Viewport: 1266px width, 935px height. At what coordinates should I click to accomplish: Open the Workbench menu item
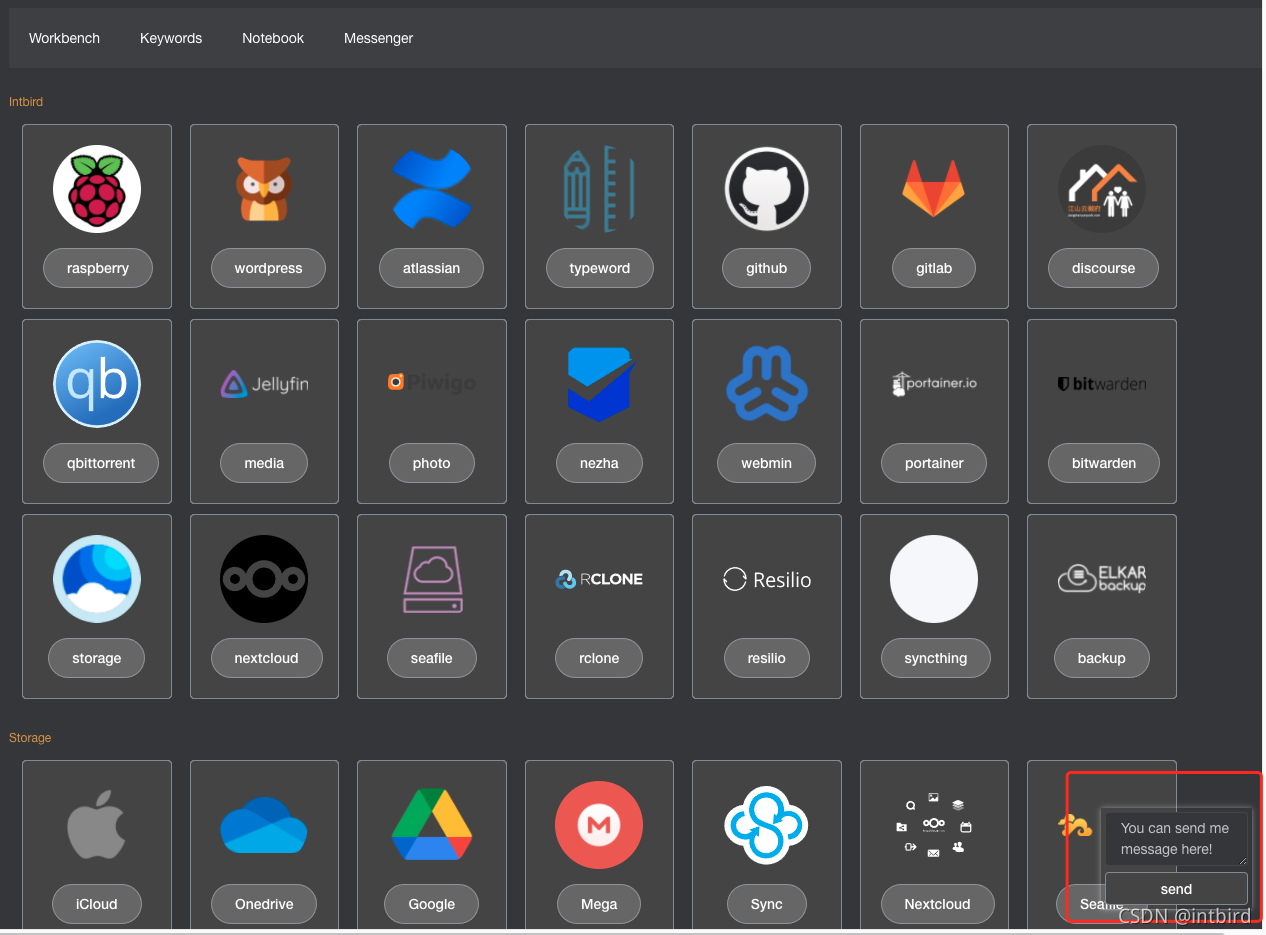[64, 38]
